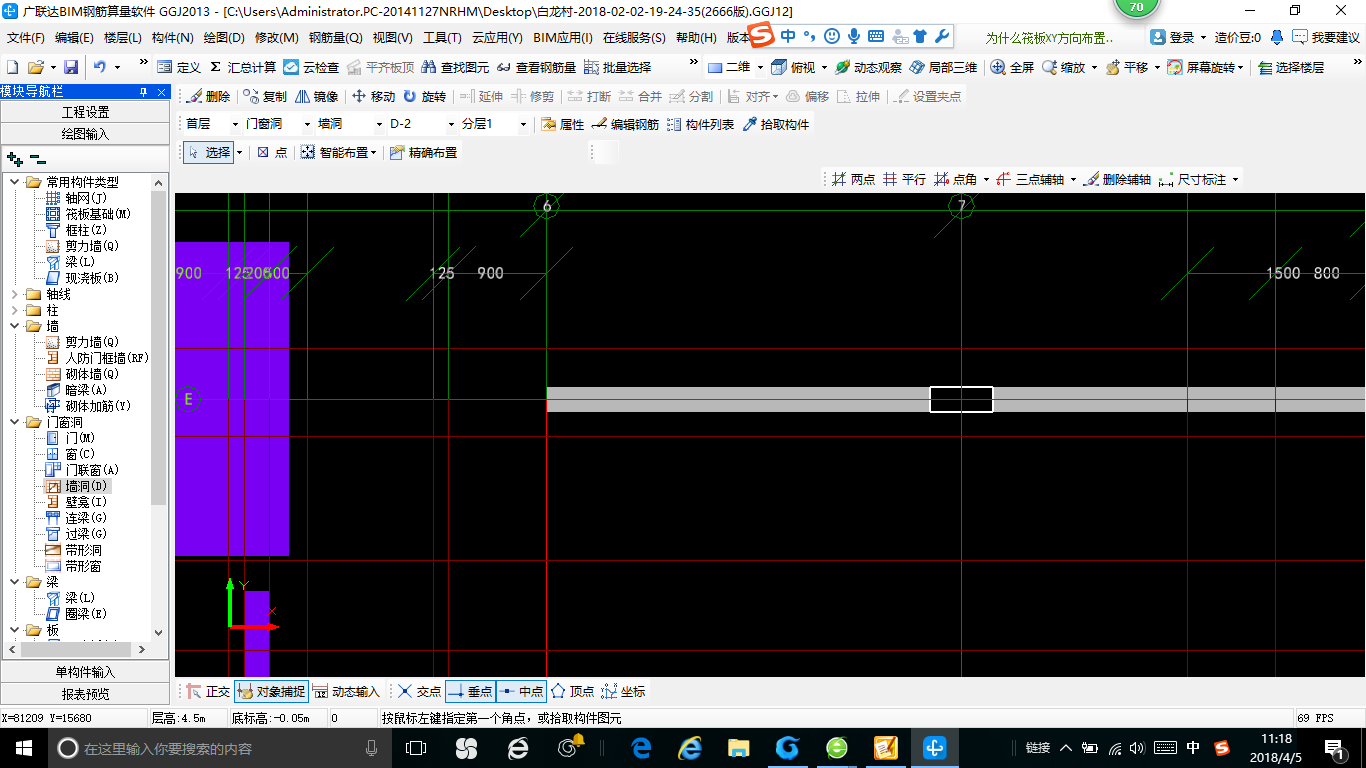Toggle 坐标 coordinate snap
1366x768 pixels.
623,691
